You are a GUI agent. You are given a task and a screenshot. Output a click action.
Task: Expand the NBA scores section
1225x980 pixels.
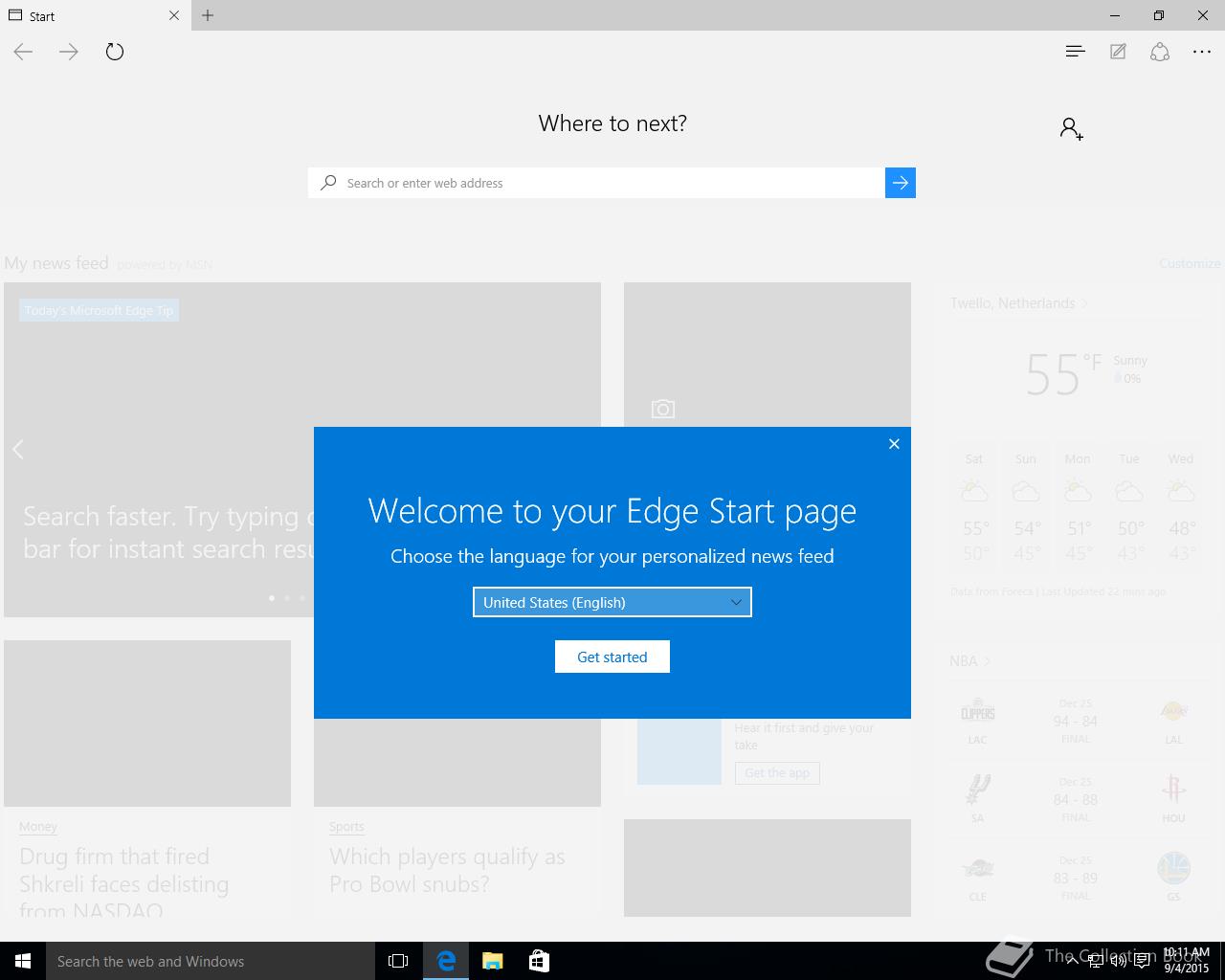click(x=969, y=661)
